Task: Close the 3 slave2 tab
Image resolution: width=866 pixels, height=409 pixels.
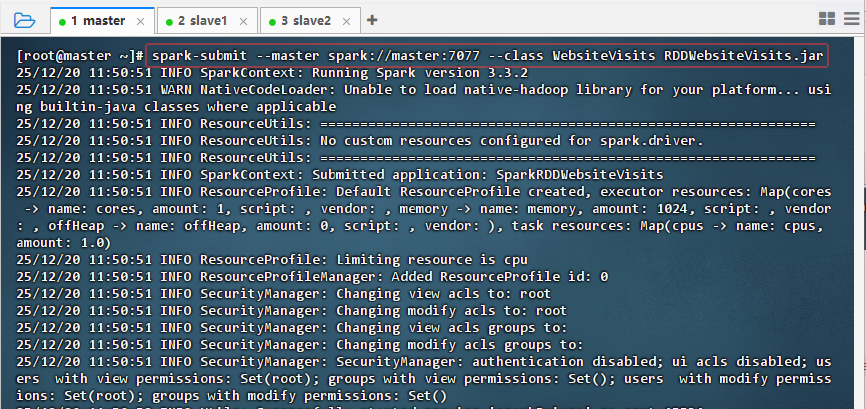Action: coord(346,22)
